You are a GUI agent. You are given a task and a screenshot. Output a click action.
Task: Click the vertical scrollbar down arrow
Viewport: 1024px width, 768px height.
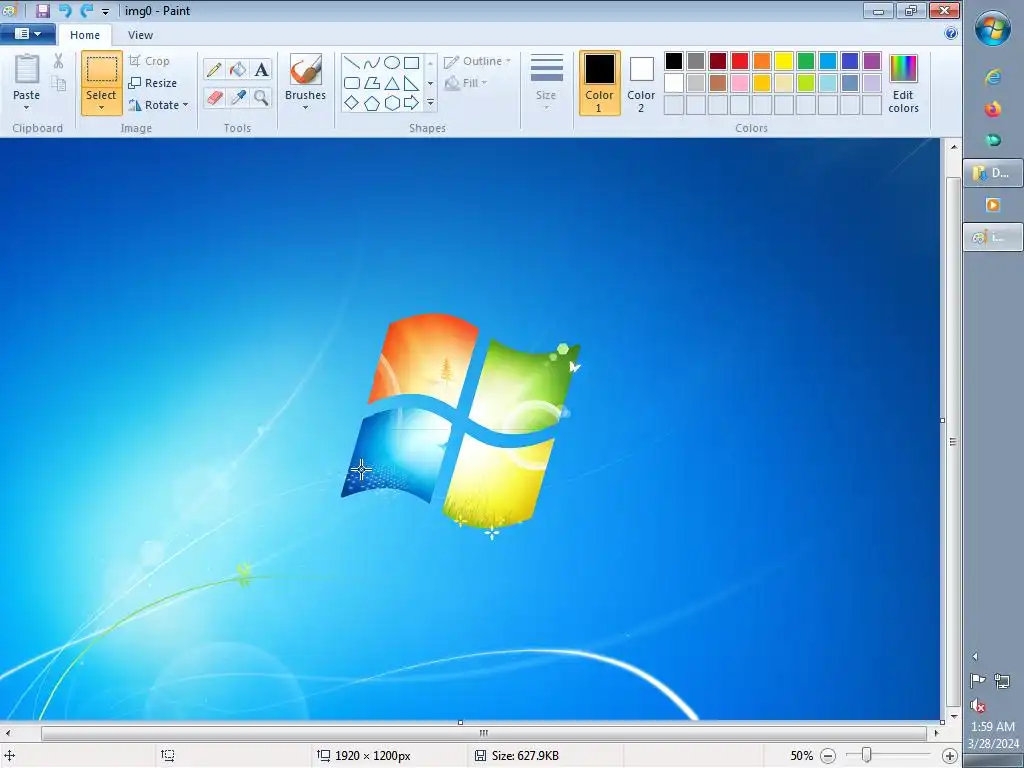pyautogui.click(x=954, y=716)
